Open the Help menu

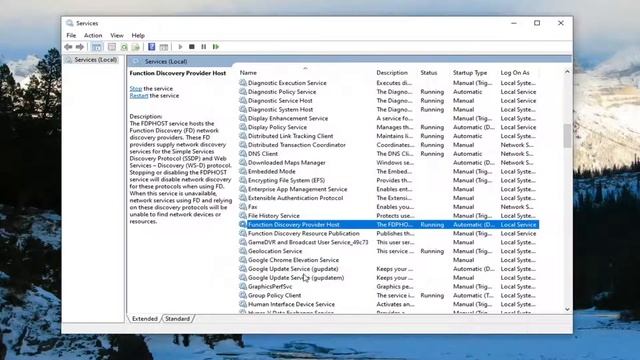(138, 36)
